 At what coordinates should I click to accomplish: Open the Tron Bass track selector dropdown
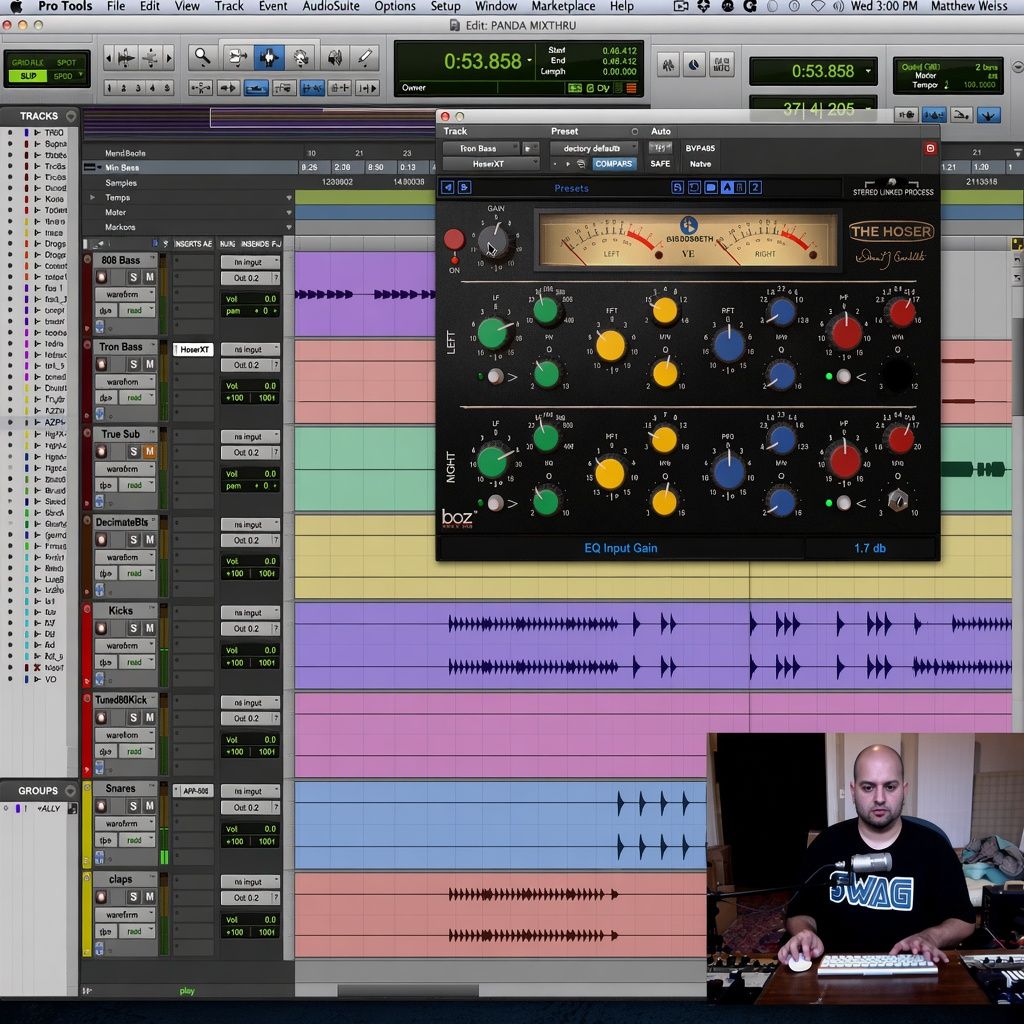click(x=481, y=148)
